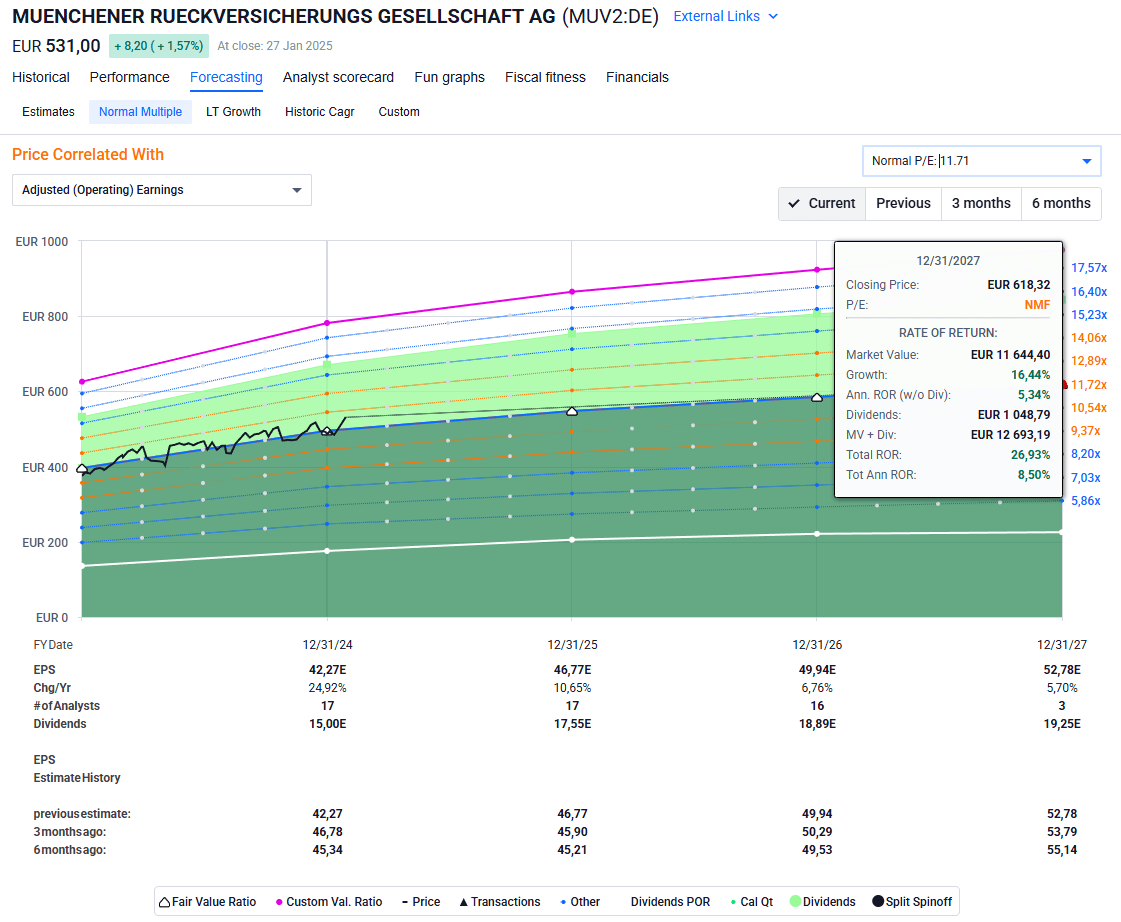Enable the 6 months comparison view
Image resolution: width=1121 pixels, height=922 pixels.
1060,203
